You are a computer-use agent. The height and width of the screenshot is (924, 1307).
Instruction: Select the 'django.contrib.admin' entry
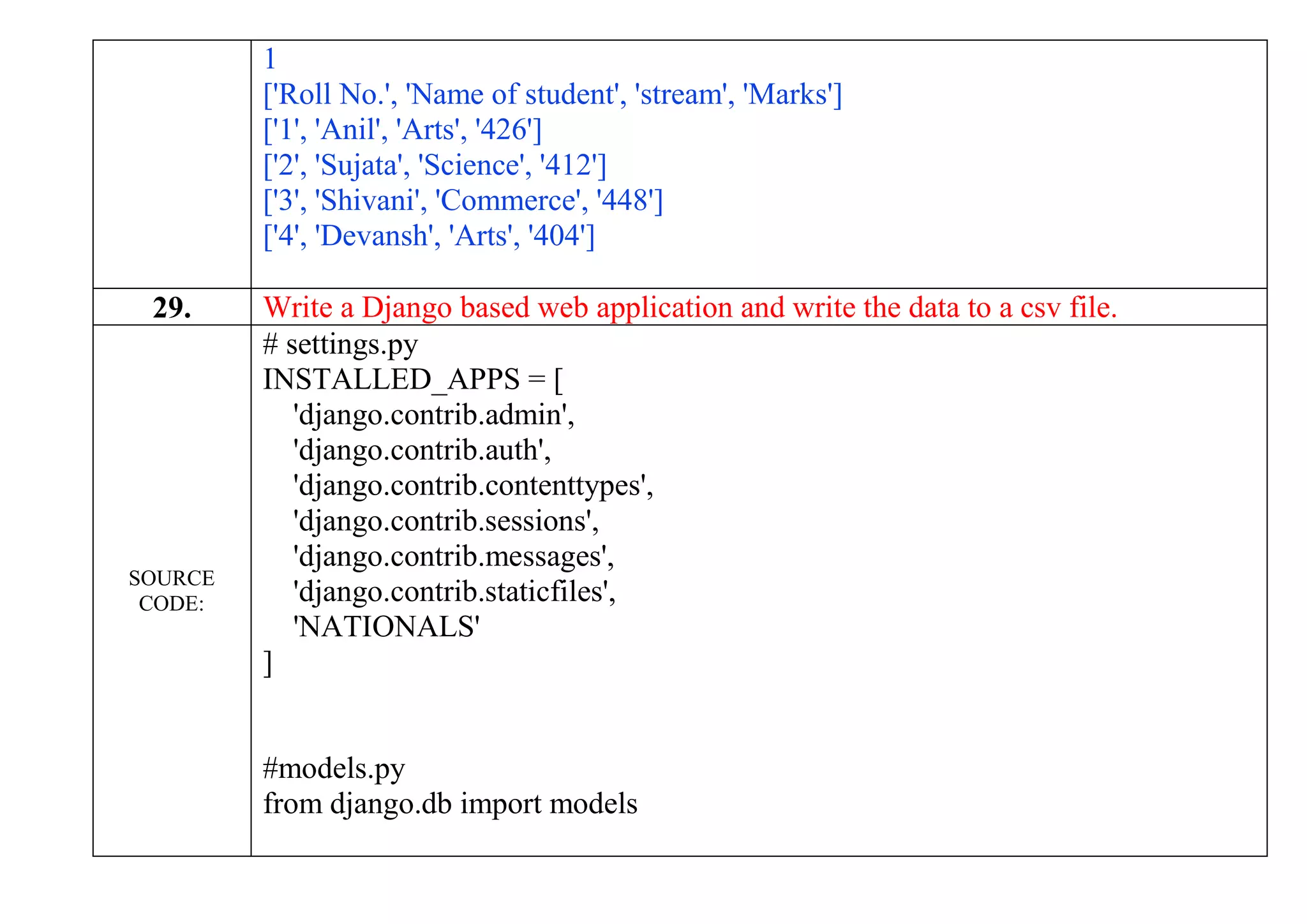tap(433, 415)
